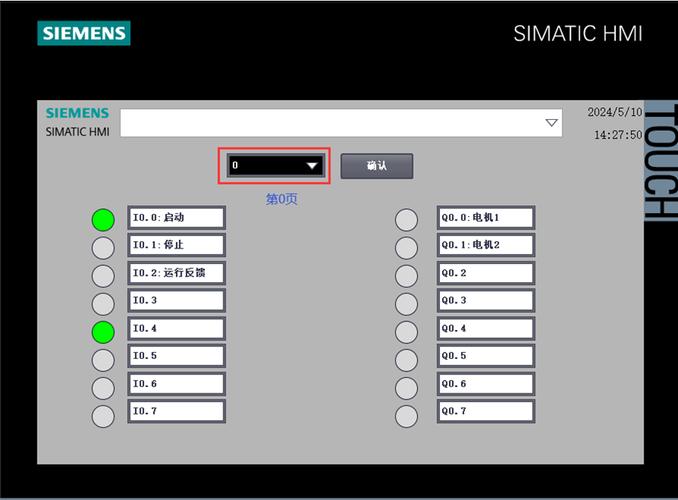Click the indicator lamp beside Q0.5

tap(406, 360)
